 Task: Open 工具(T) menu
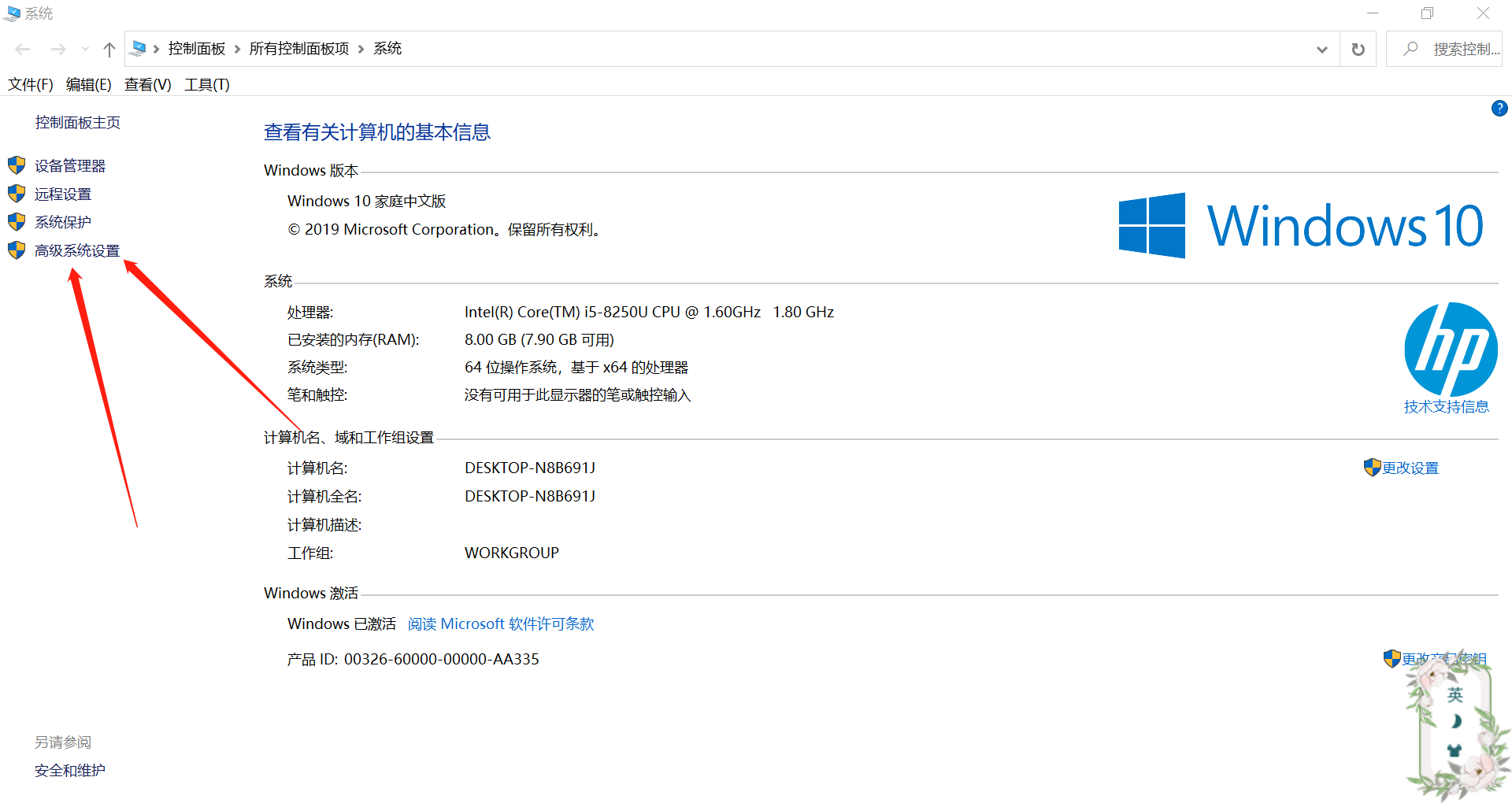(x=207, y=84)
